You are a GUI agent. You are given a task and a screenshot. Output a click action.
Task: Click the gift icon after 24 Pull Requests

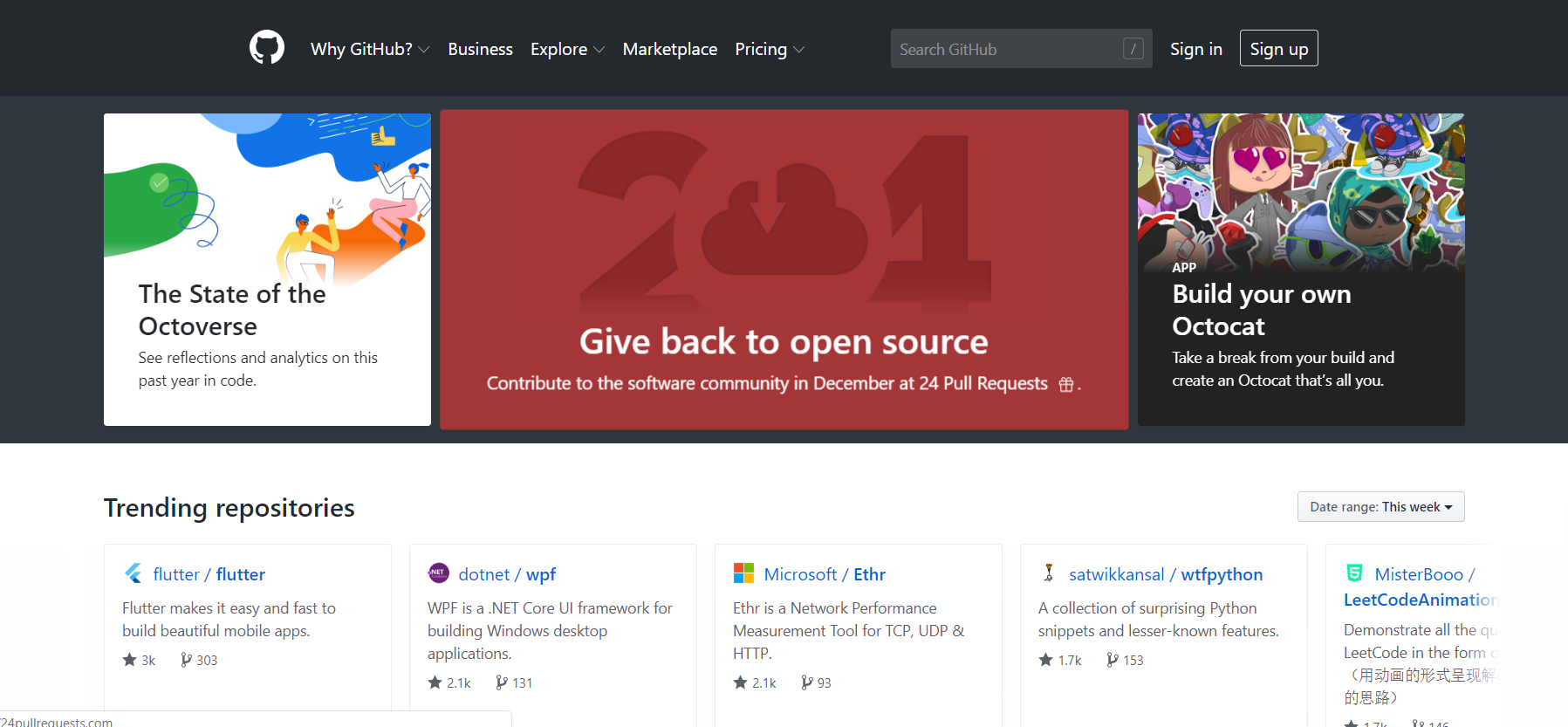(x=1066, y=385)
